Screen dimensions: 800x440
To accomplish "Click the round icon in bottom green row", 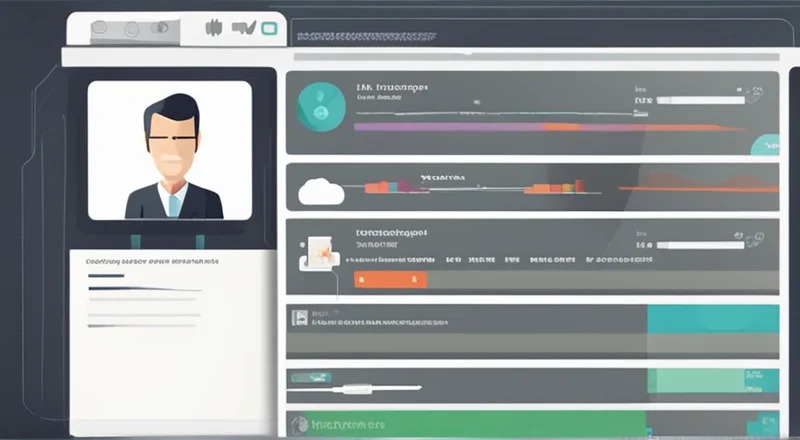I will 296,423.
